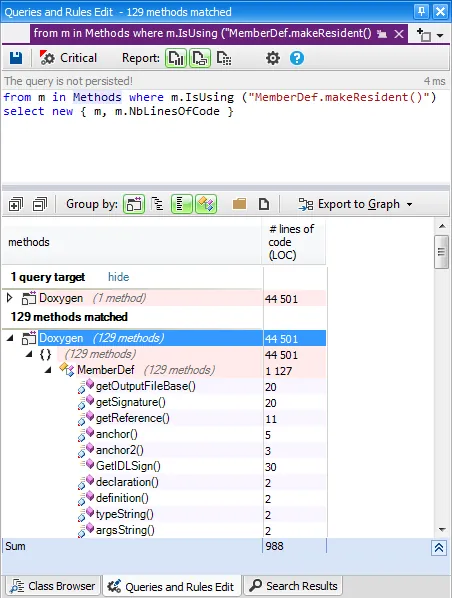Open the Export to Graph dropdown

coord(355,204)
